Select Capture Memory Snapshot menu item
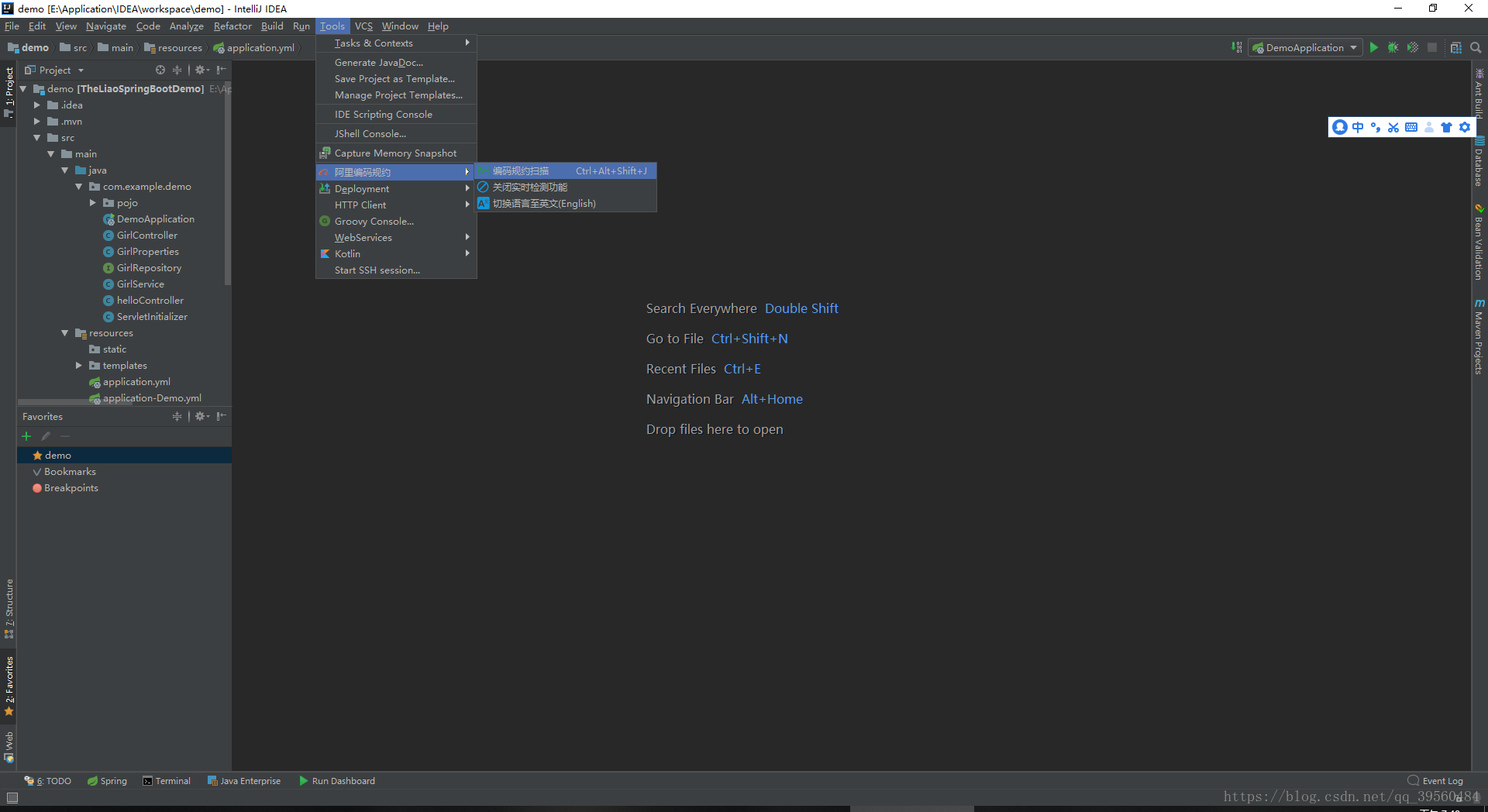The width and height of the screenshot is (1488, 812). coord(396,153)
